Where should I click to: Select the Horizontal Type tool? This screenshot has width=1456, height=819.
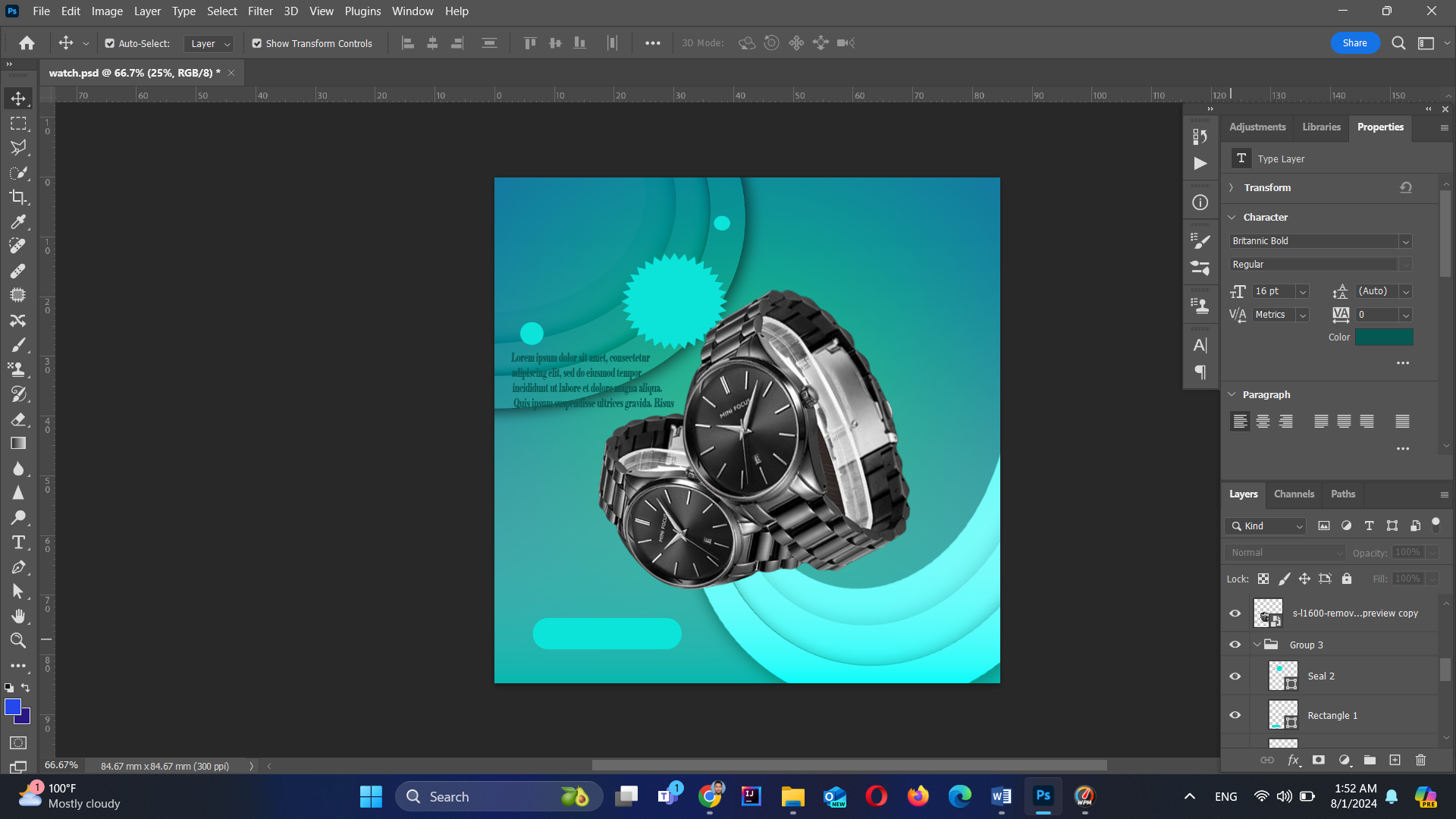coord(18,542)
